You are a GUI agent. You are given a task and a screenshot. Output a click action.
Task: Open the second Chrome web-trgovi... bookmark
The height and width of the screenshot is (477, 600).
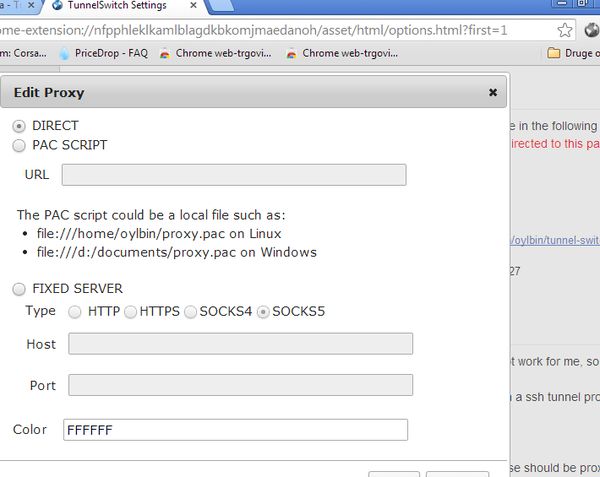pyautogui.click(x=342, y=53)
